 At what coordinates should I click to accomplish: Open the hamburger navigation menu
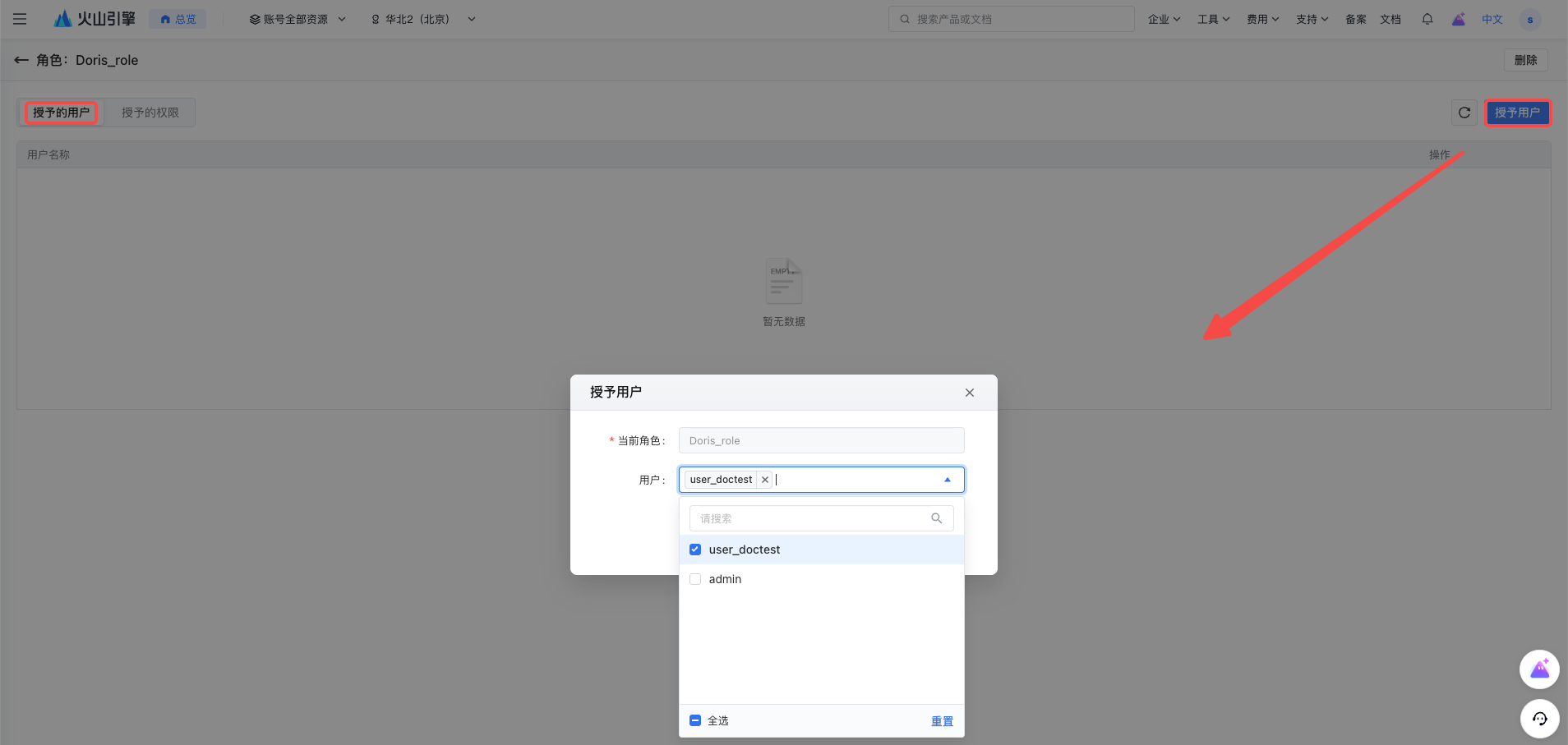[20, 19]
